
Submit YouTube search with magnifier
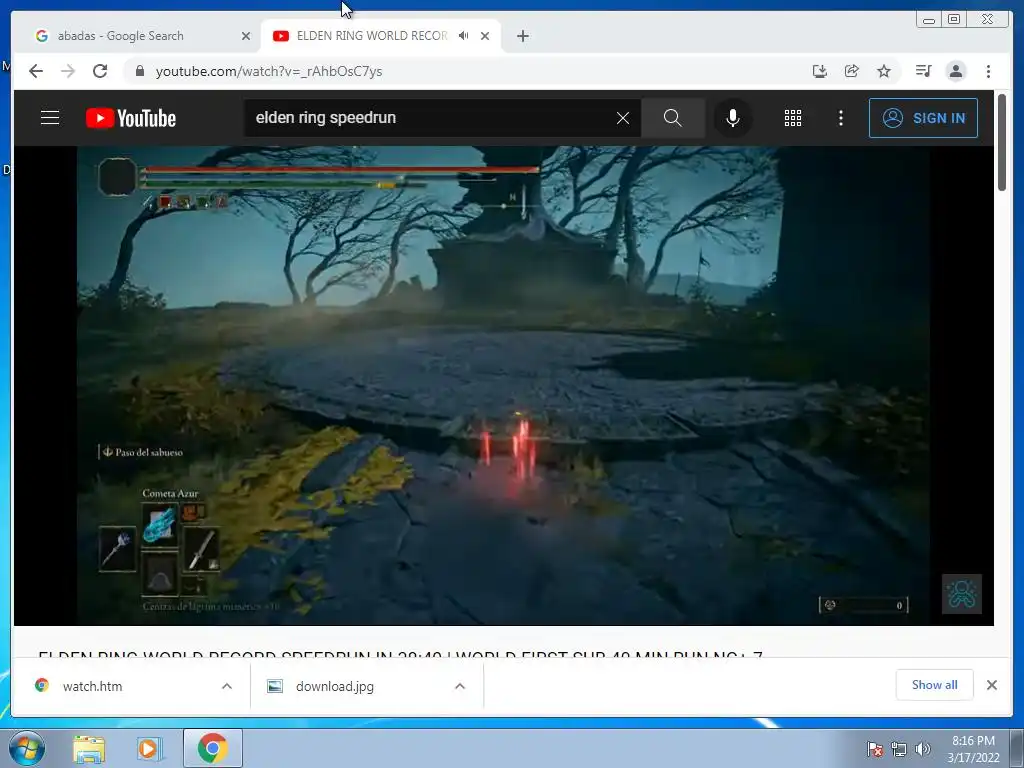[673, 118]
